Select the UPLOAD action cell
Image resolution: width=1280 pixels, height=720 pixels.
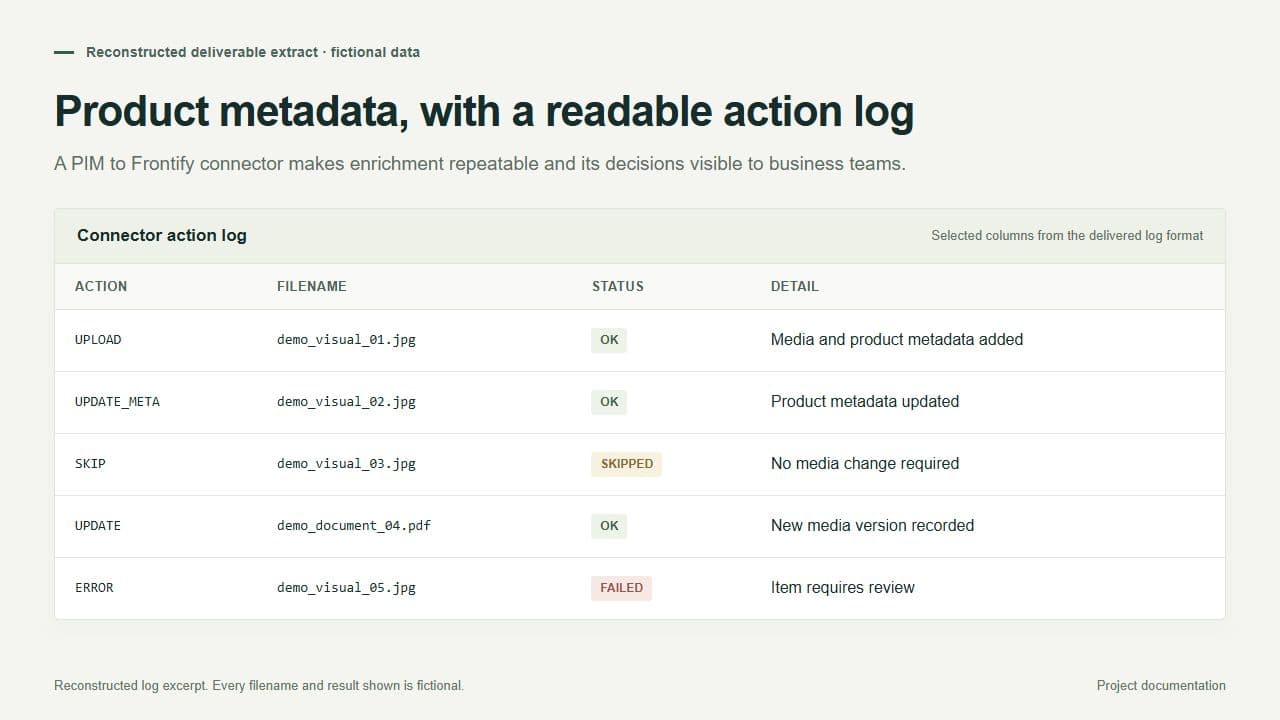[98, 340]
